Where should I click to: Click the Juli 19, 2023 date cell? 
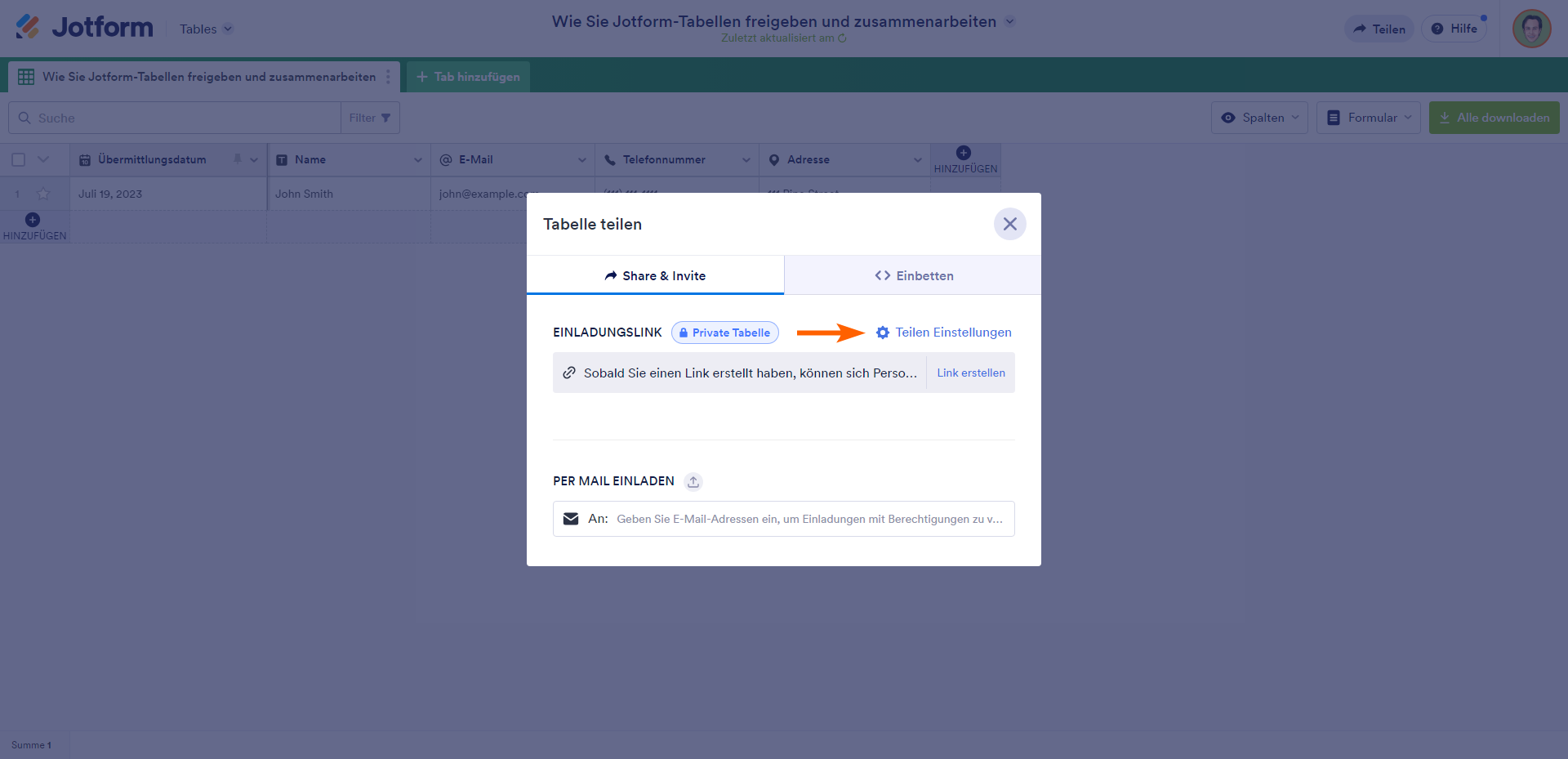pyautogui.click(x=168, y=194)
